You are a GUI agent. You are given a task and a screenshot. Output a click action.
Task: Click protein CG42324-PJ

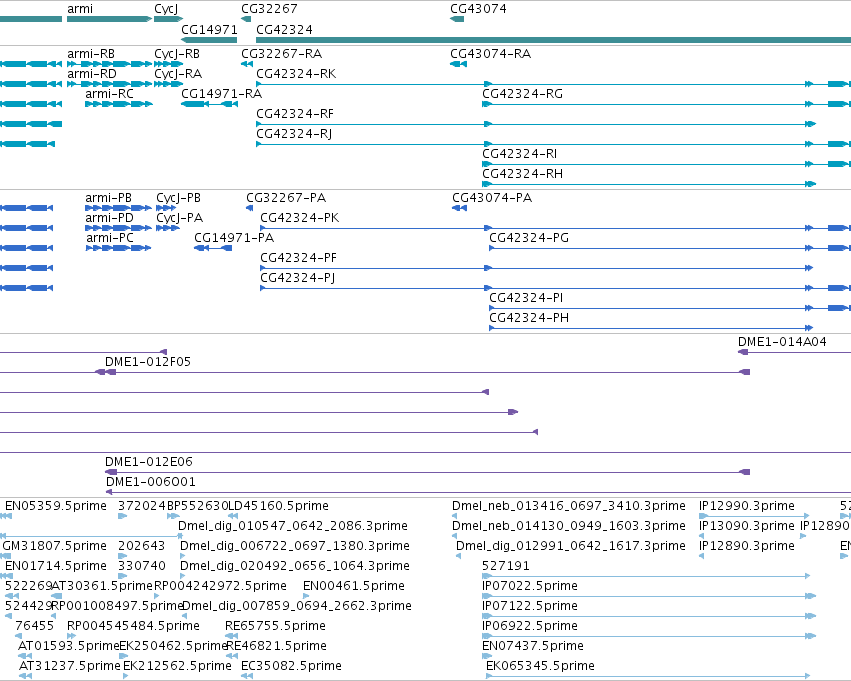pos(297,279)
